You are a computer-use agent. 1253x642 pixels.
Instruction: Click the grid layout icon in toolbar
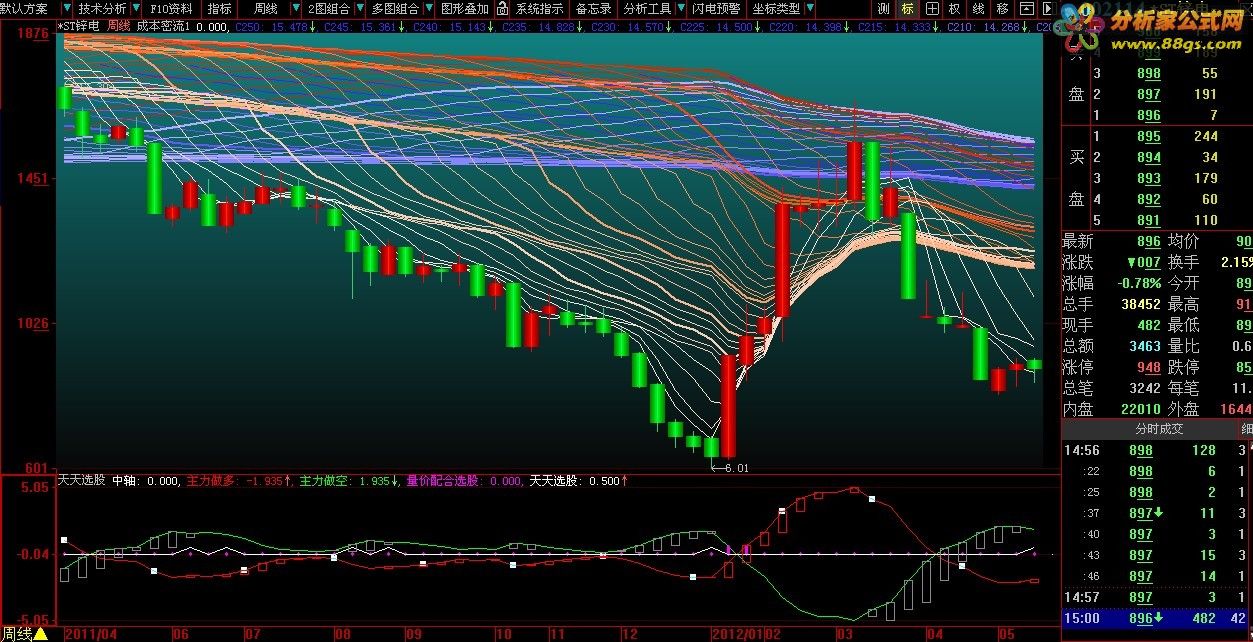931,8
